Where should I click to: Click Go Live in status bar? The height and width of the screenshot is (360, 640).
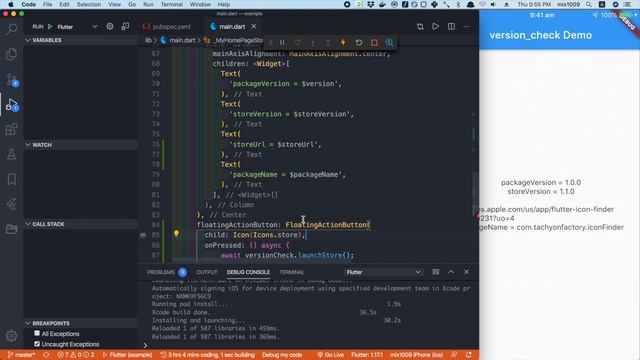(331, 355)
